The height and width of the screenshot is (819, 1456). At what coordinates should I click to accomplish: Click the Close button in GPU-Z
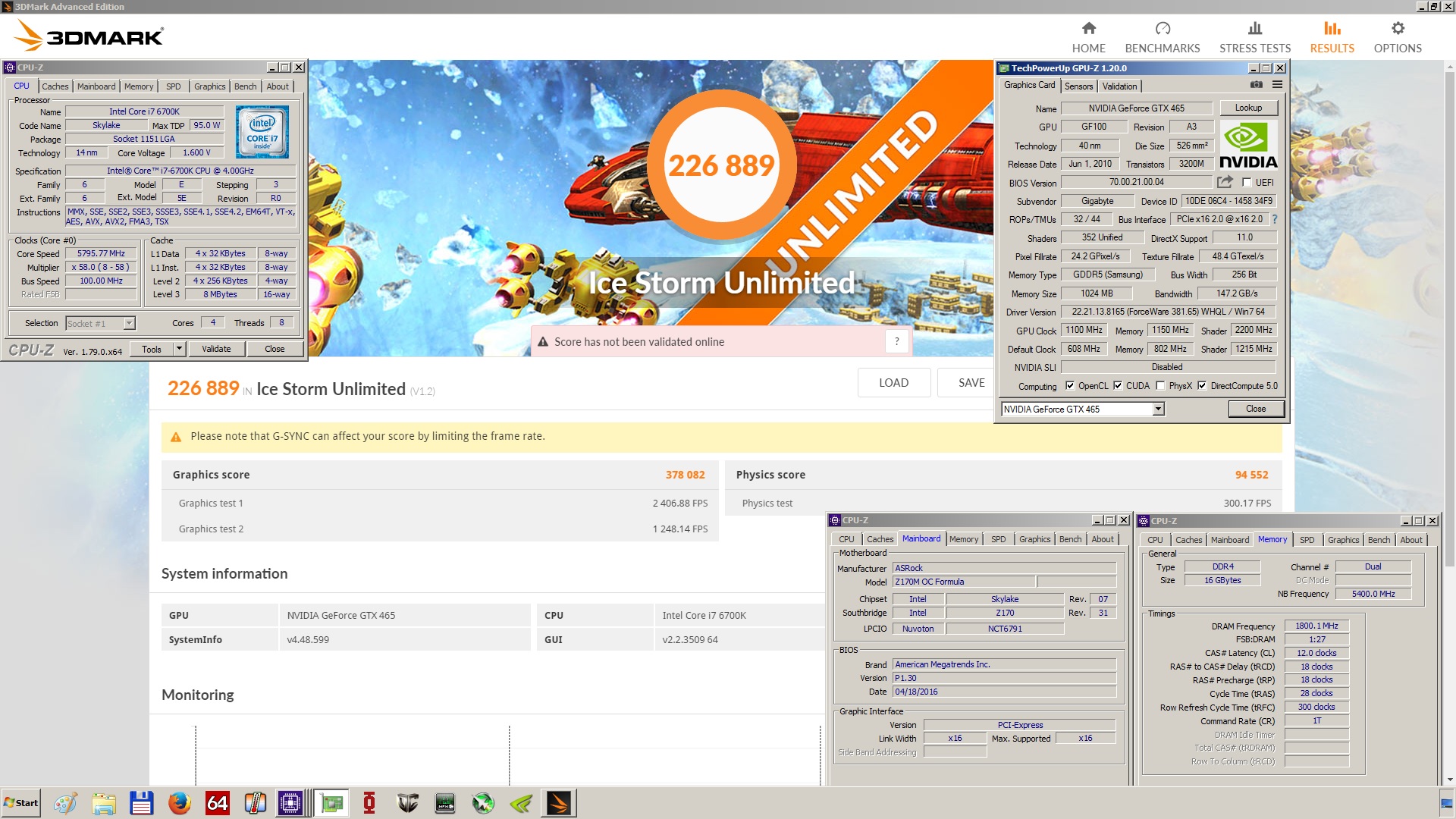(1256, 409)
